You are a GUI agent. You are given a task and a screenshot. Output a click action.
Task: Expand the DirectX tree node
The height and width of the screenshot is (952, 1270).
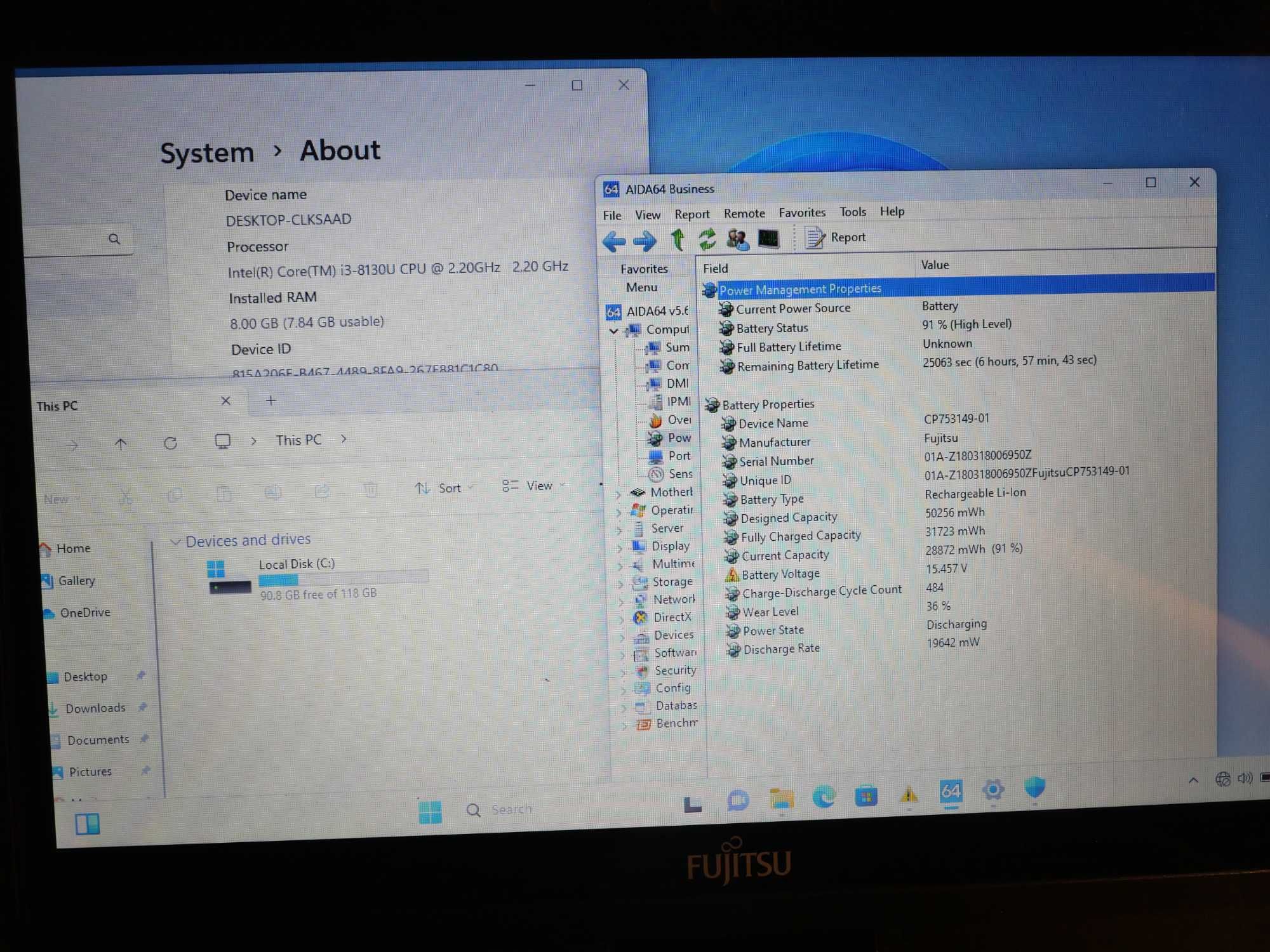click(x=622, y=619)
